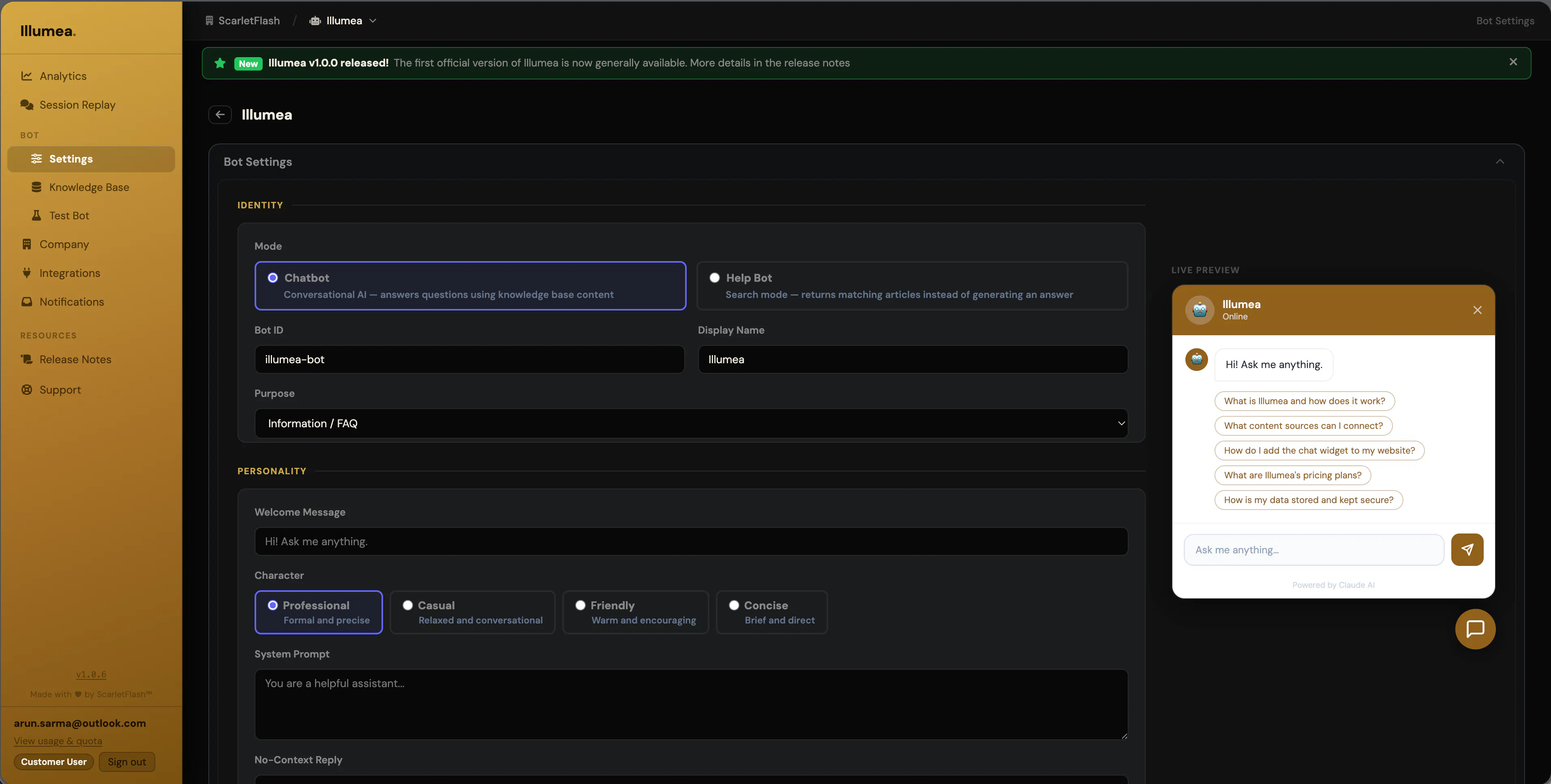Click suggestion 'What content sources can I connect?'

pos(1303,426)
